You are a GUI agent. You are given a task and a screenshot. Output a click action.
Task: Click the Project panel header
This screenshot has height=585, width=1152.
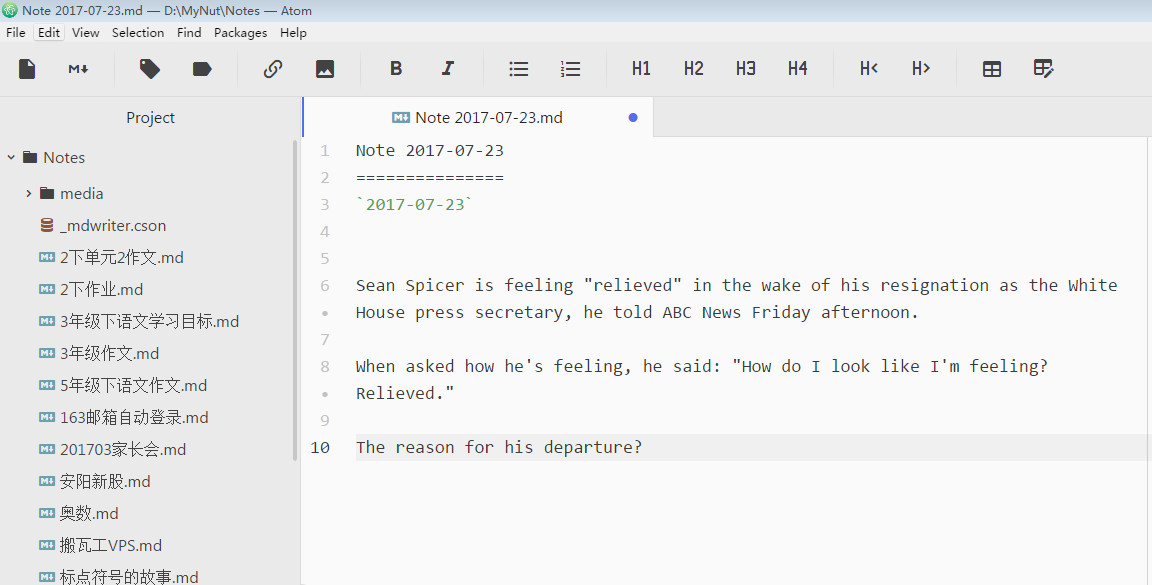click(150, 118)
